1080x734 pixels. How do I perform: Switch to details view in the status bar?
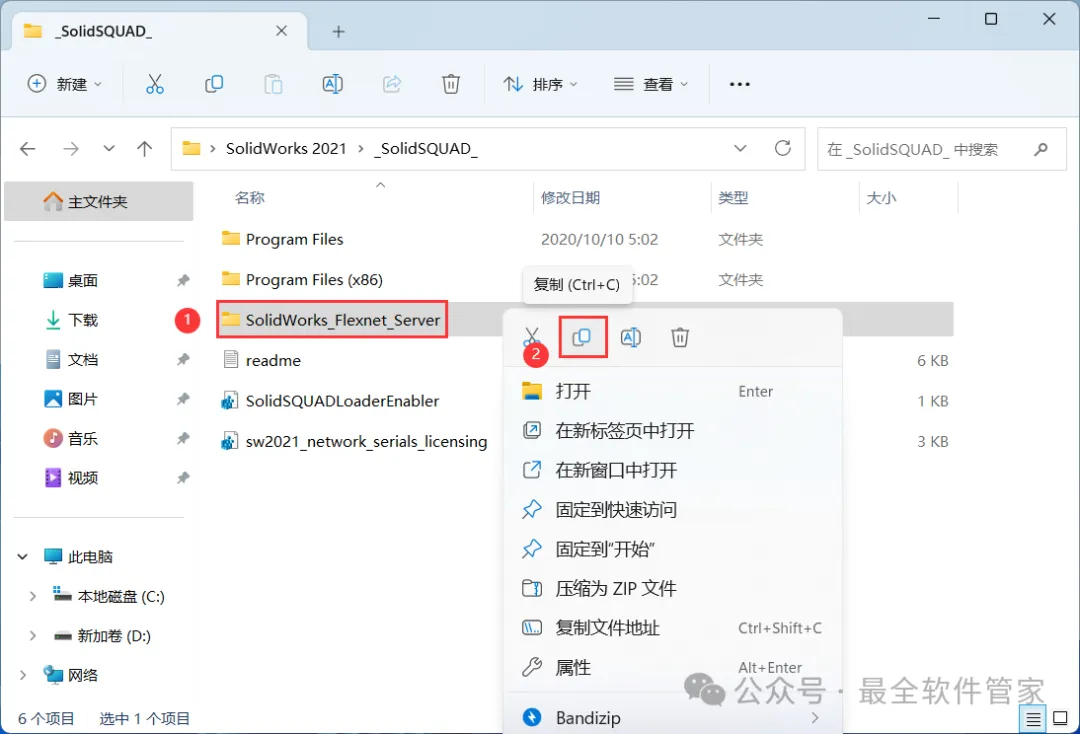pyautogui.click(x=1033, y=720)
